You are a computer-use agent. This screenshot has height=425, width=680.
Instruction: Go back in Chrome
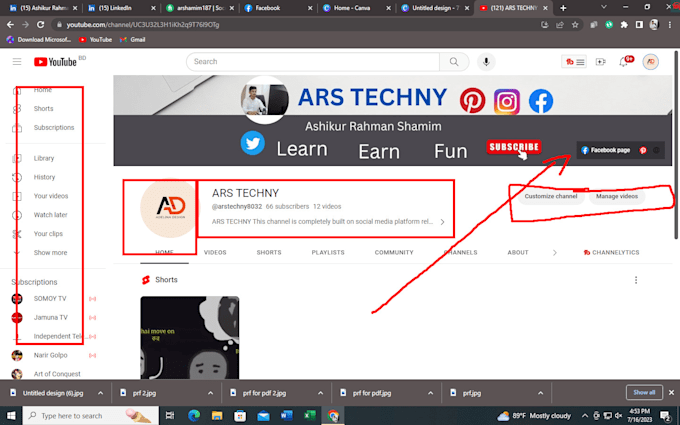(10, 25)
